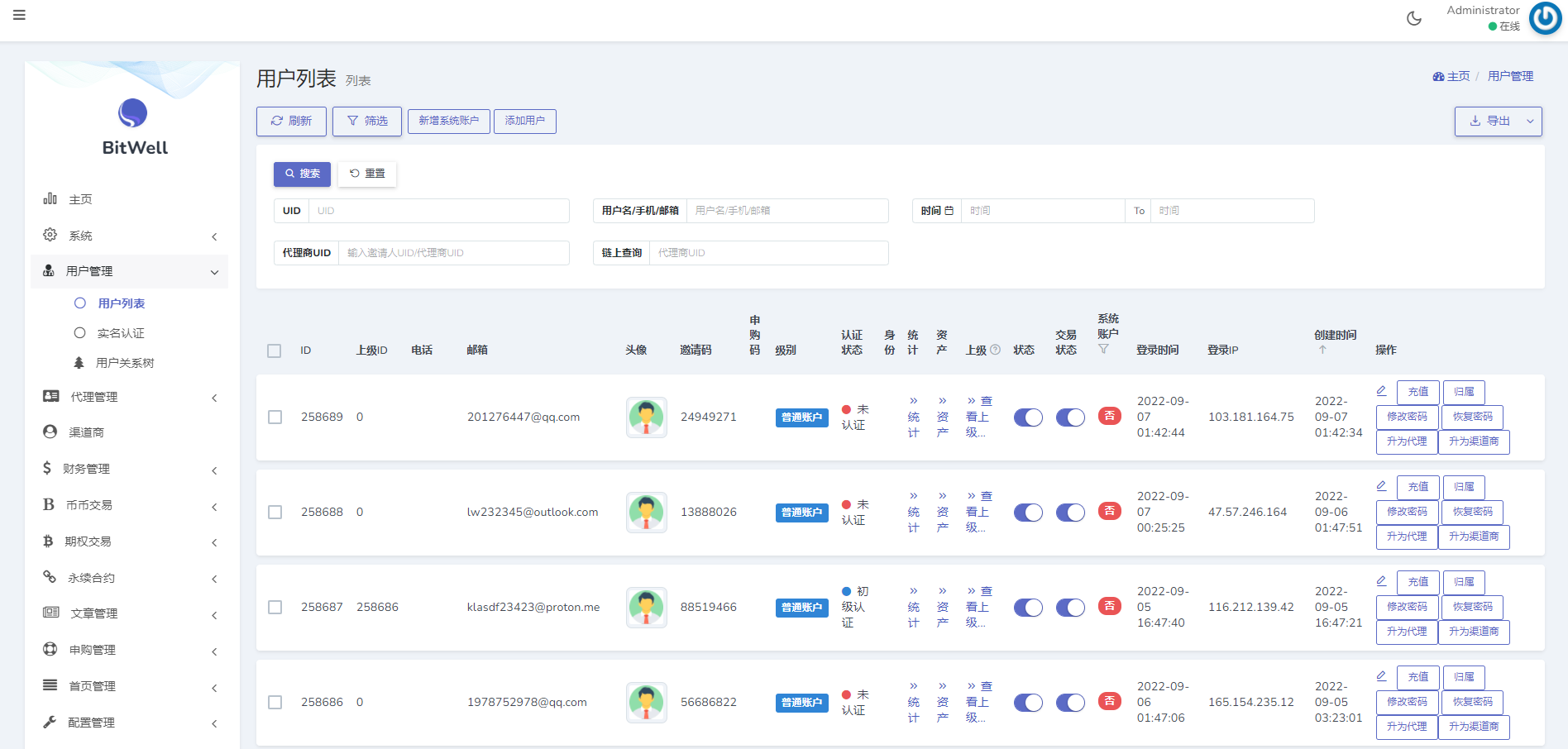
Task: Click the system account filter icon
Action: coord(1103,350)
